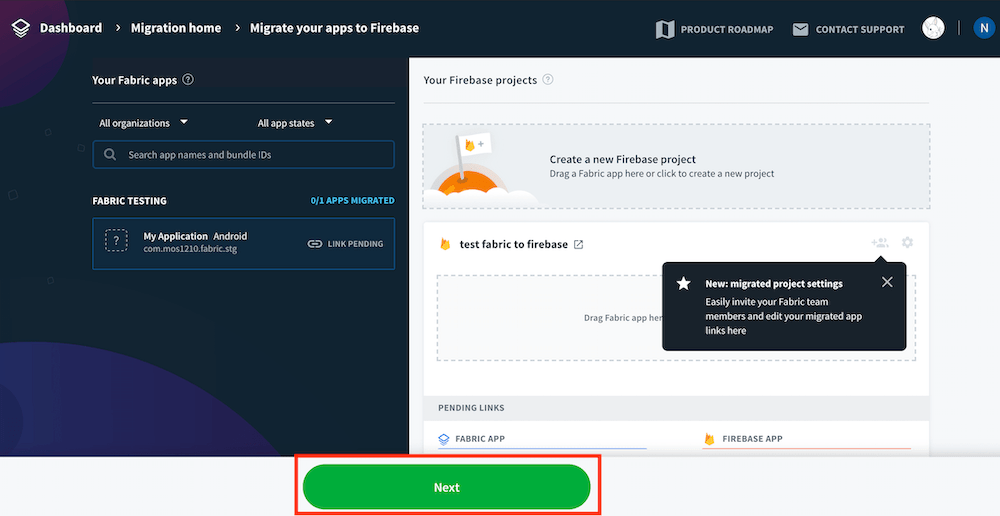
Task: Click 0/1 APPS MIGRATED status
Action: tap(353, 200)
